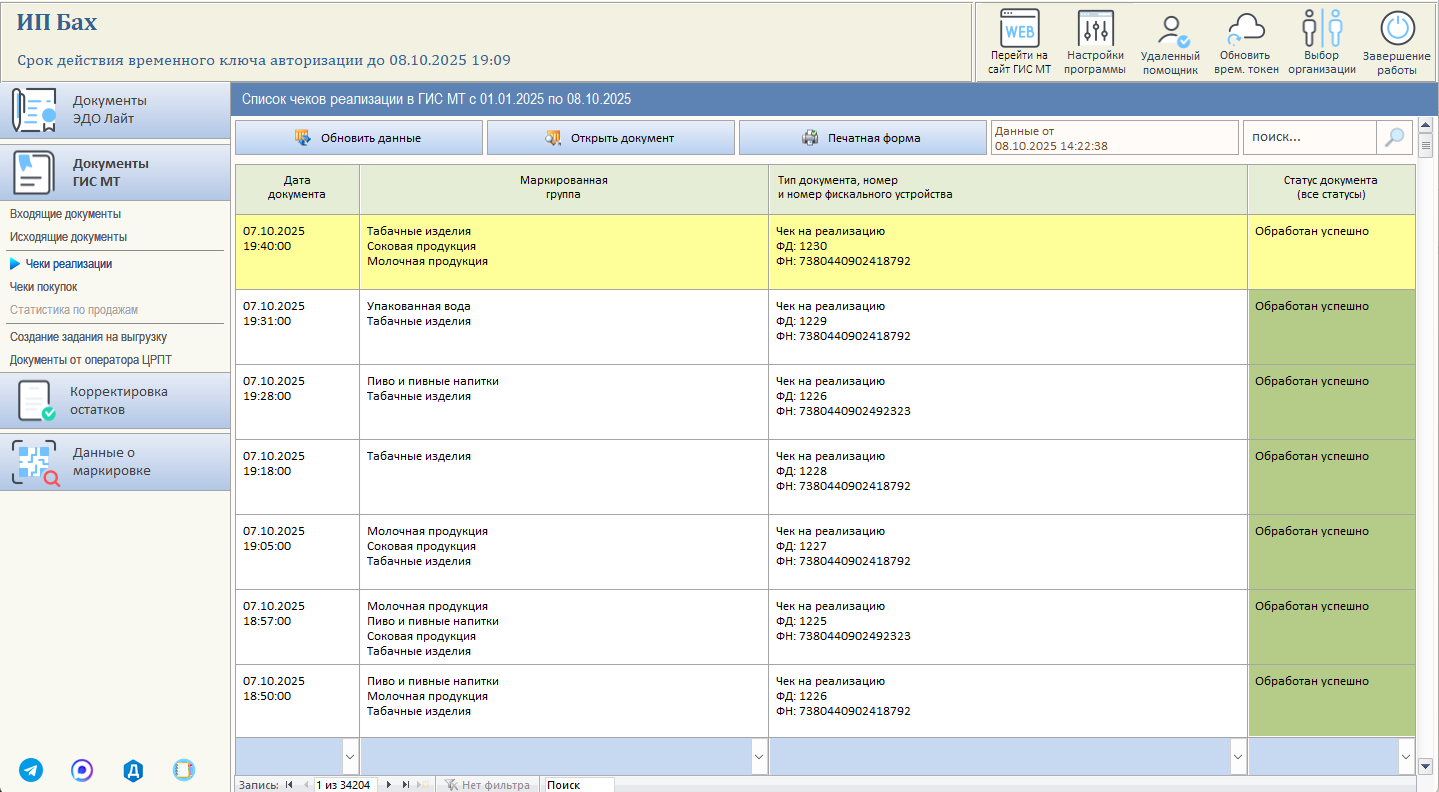Open the Маркированная группа filter dropdown
The height and width of the screenshot is (792, 1439).
[759, 757]
